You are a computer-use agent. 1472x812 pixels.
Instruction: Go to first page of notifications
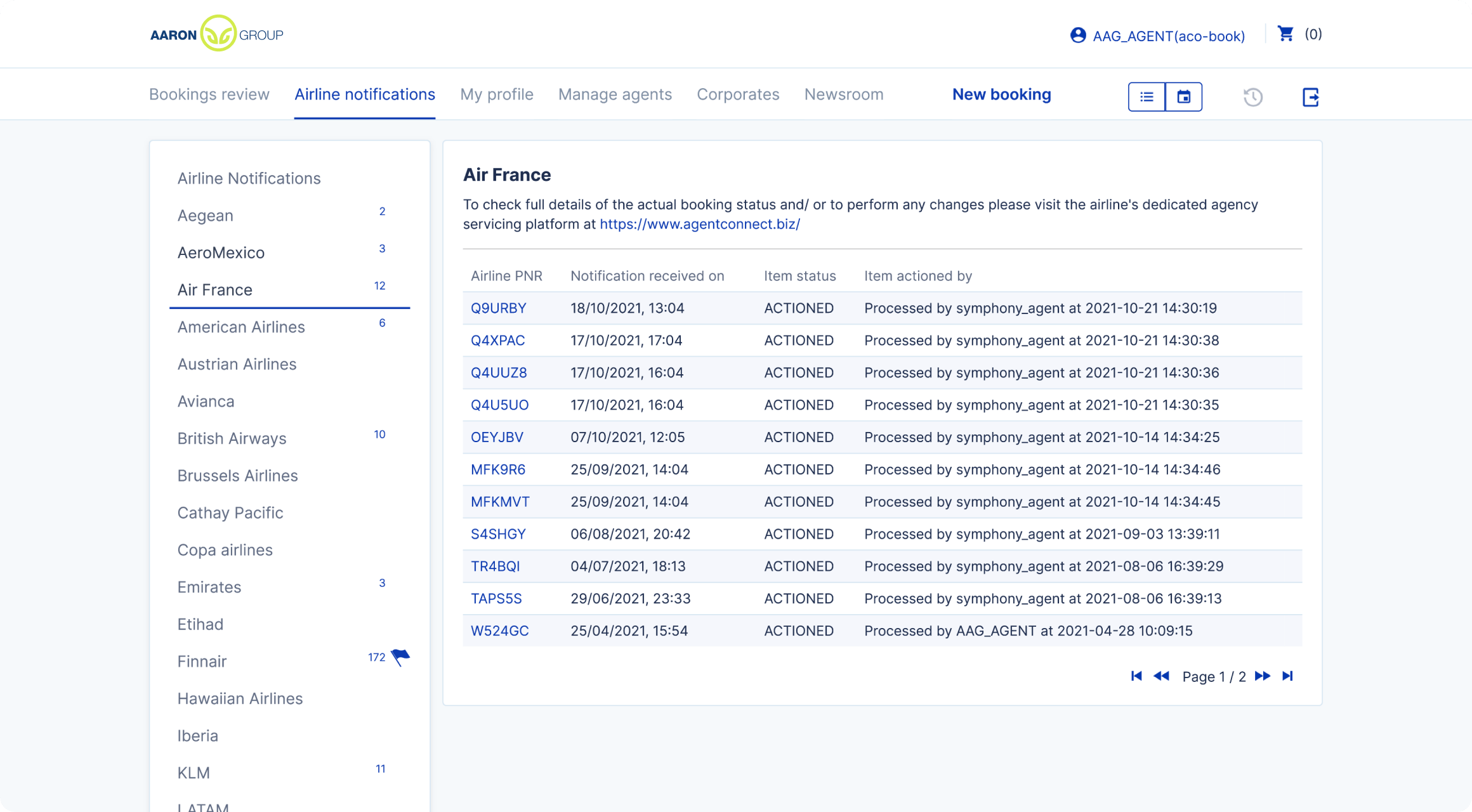click(x=1136, y=676)
